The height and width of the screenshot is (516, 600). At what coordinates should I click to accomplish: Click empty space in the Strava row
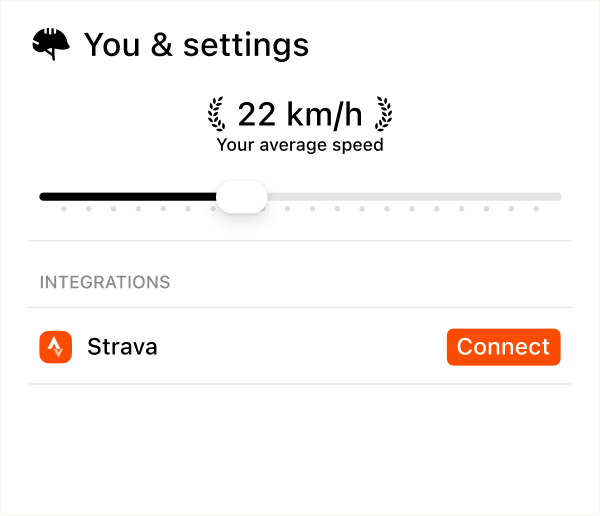pos(300,347)
